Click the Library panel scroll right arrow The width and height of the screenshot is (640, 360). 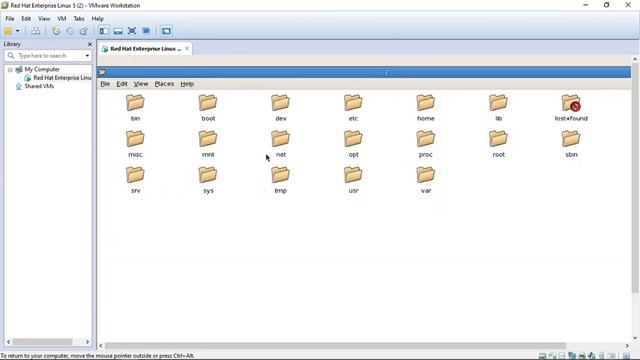(x=87, y=342)
